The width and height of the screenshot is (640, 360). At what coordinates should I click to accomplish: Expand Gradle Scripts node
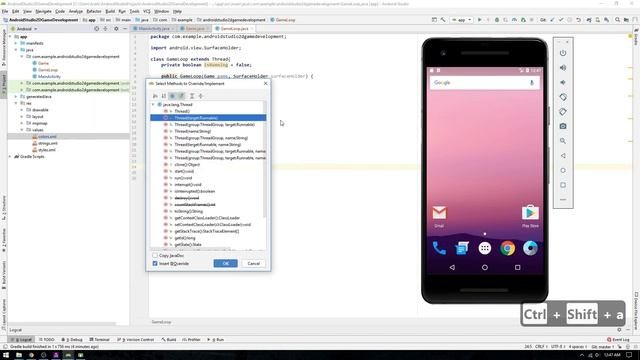(x=10, y=157)
